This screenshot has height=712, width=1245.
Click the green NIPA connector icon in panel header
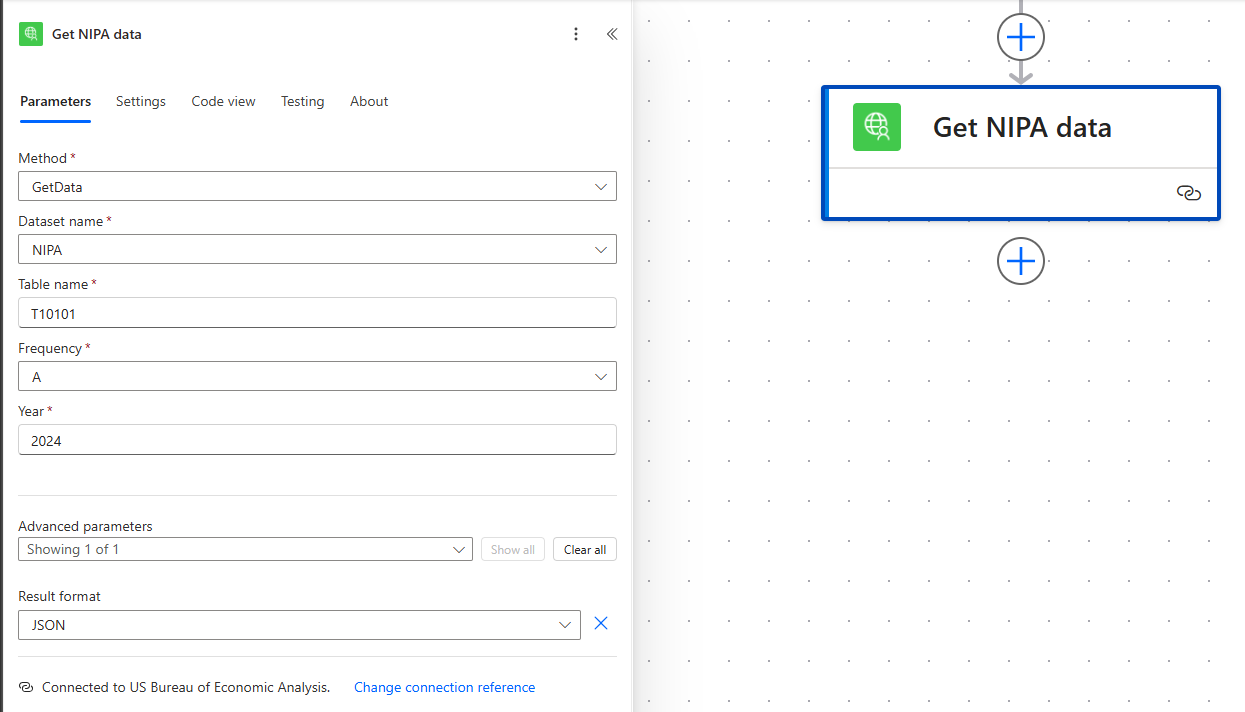click(x=31, y=34)
